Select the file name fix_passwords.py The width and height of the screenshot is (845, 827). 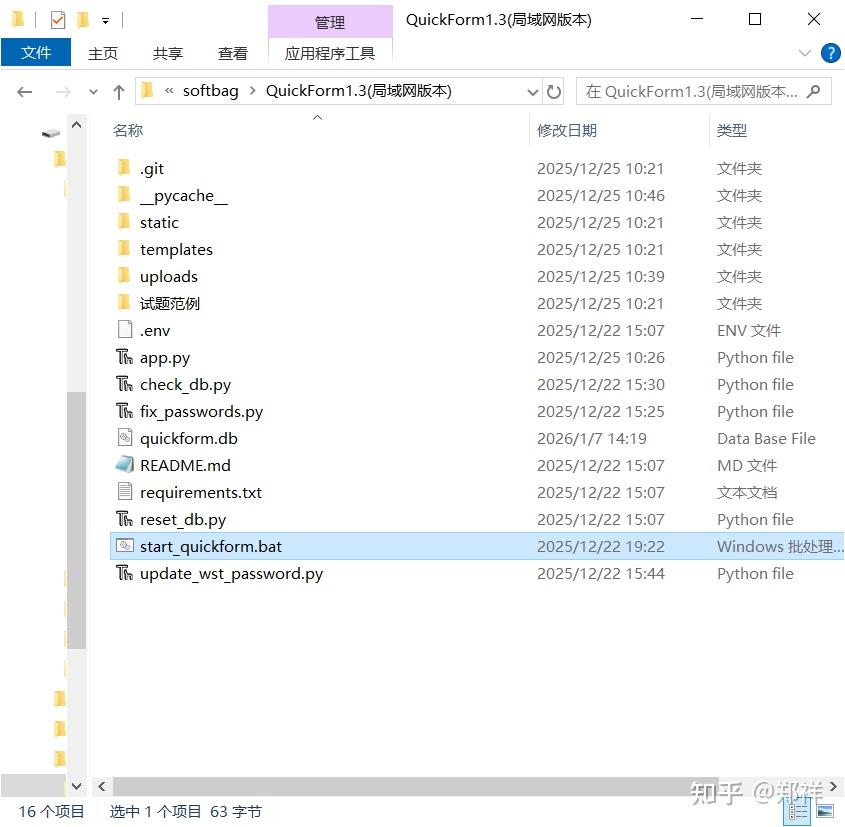coord(201,412)
